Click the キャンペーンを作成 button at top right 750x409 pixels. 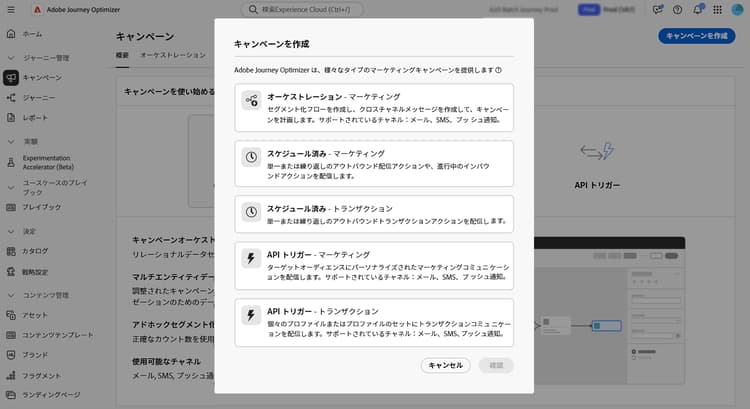696,36
